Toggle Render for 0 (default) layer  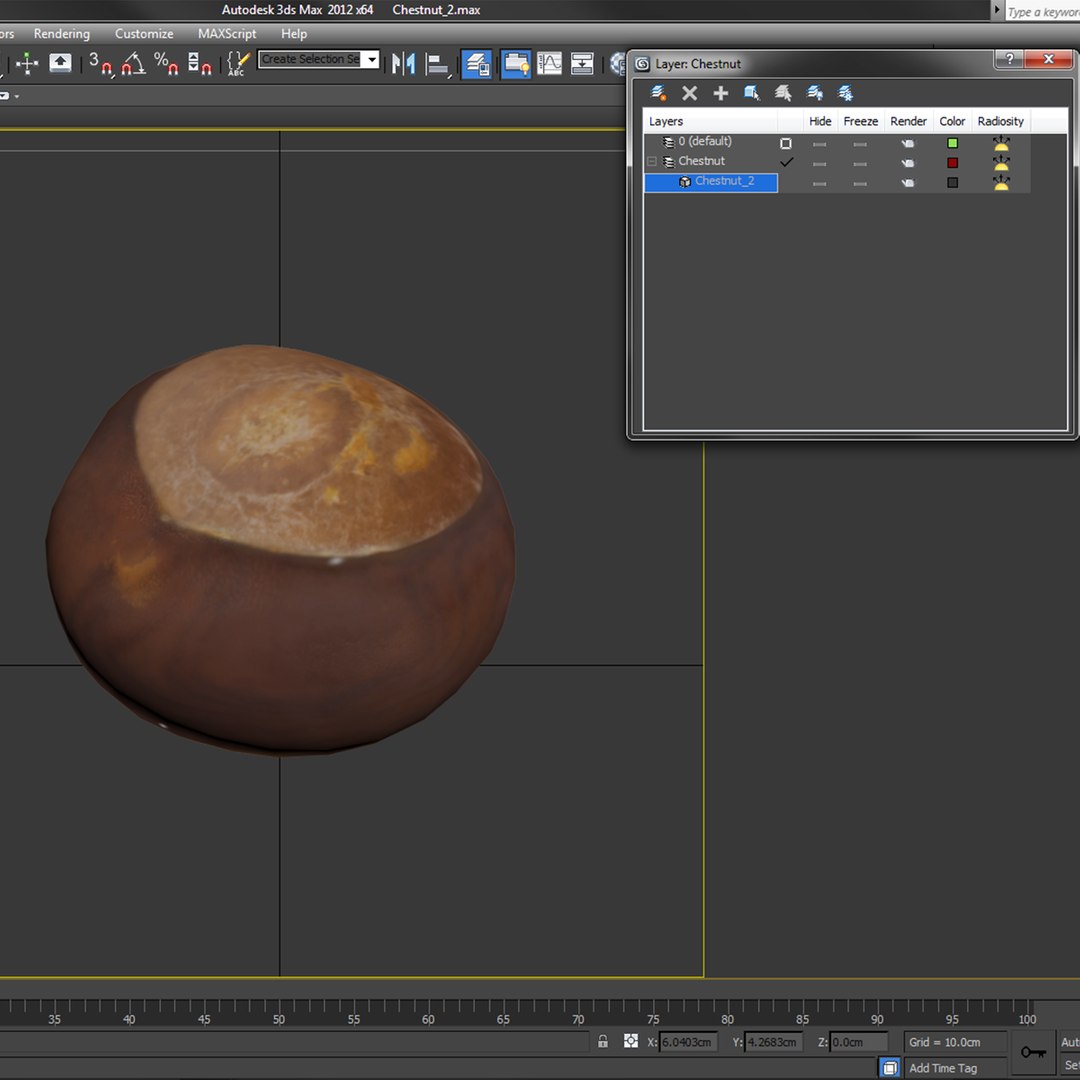(x=908, y=143)
